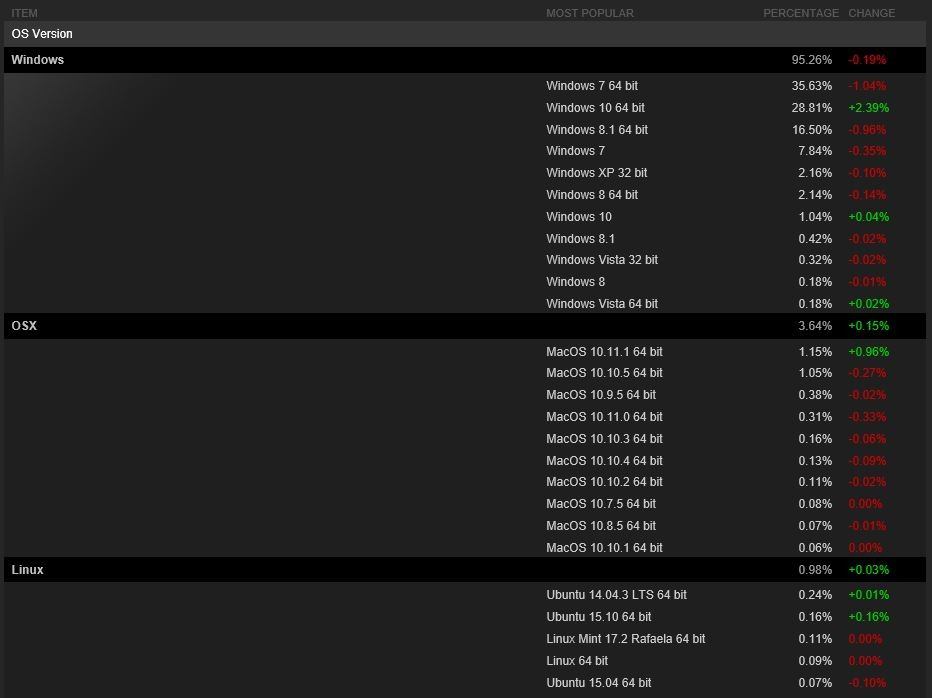Click the Windows Vista 64 bit entry

(x=602, y=304)
